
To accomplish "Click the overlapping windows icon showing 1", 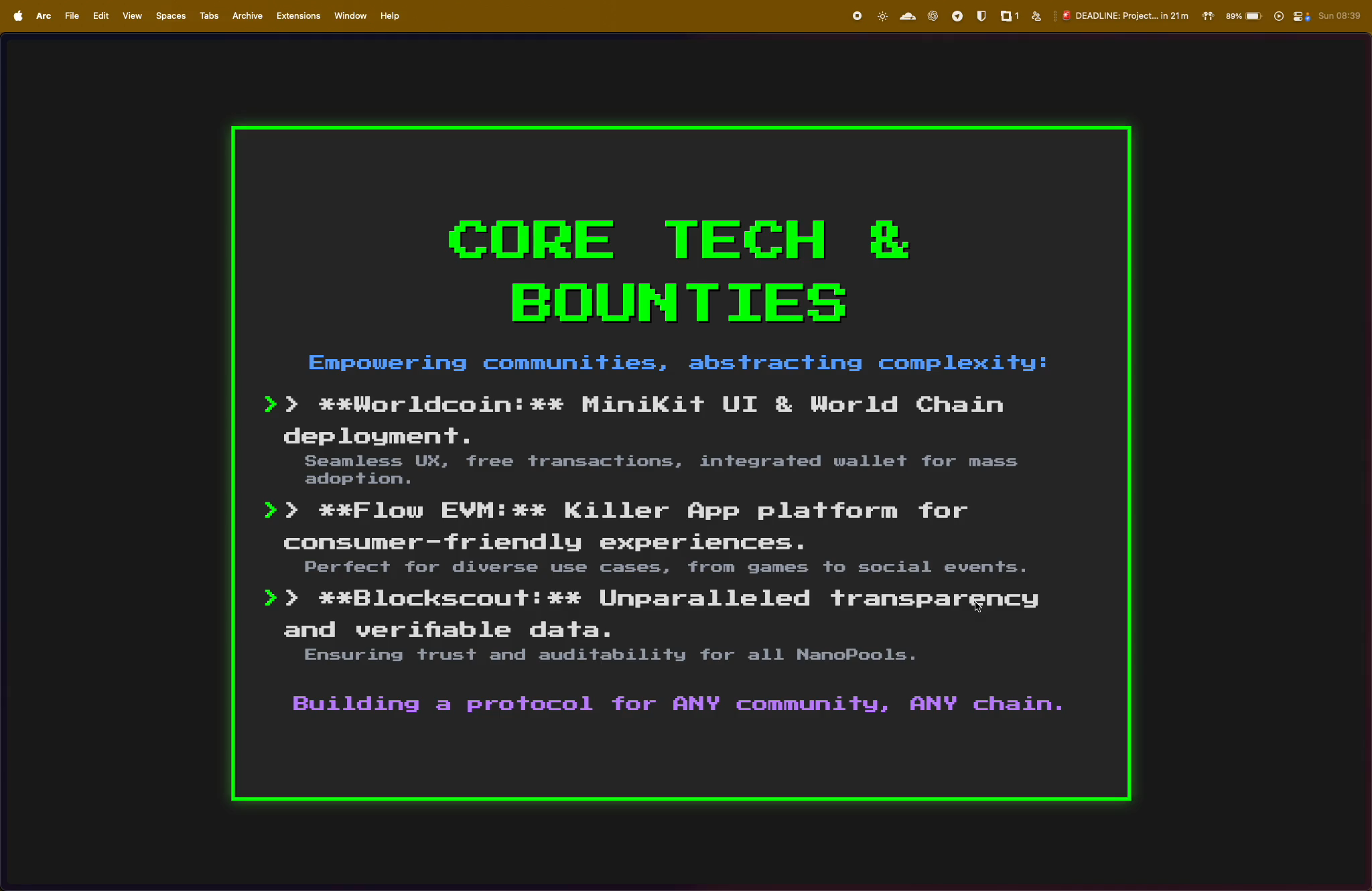I will coord(1010,15).
